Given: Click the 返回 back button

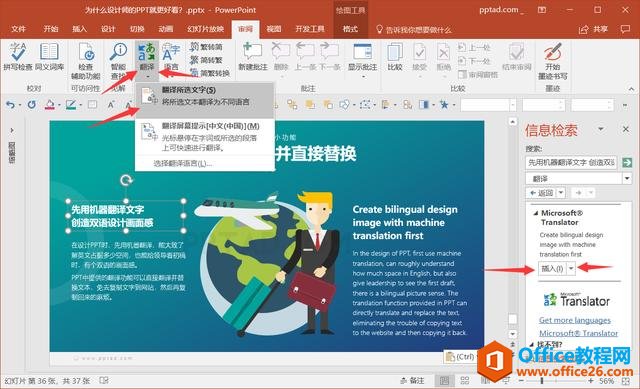Looking at the screenshot, I should click(x=542, y=193).
